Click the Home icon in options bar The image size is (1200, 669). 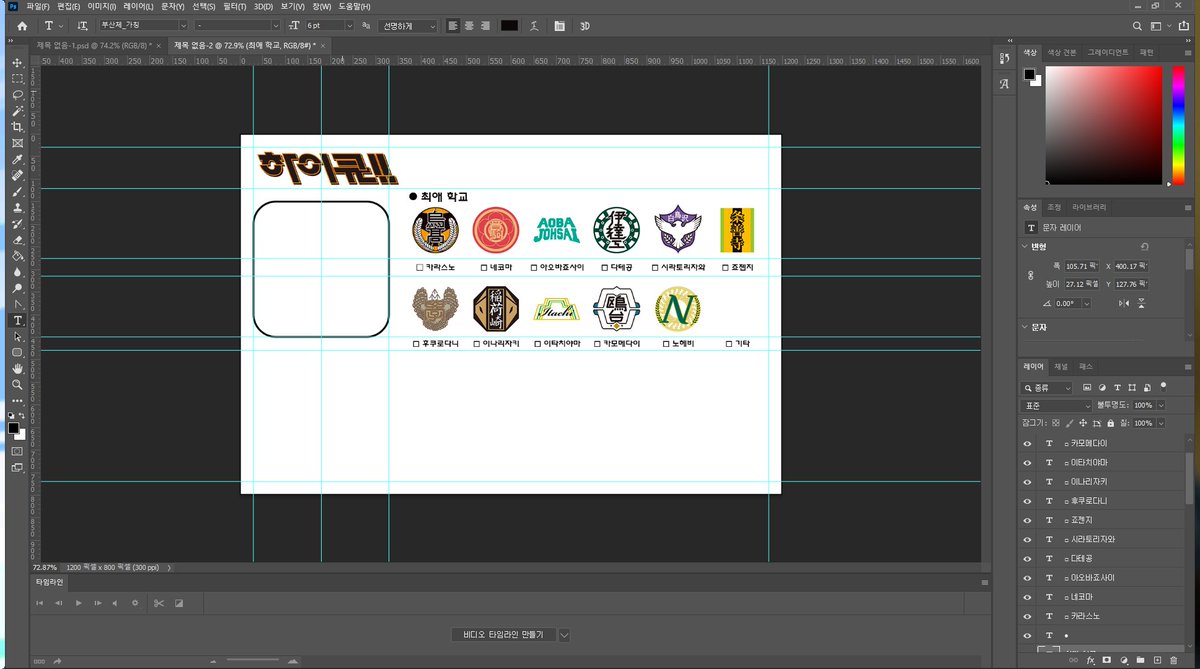[22, 25]
